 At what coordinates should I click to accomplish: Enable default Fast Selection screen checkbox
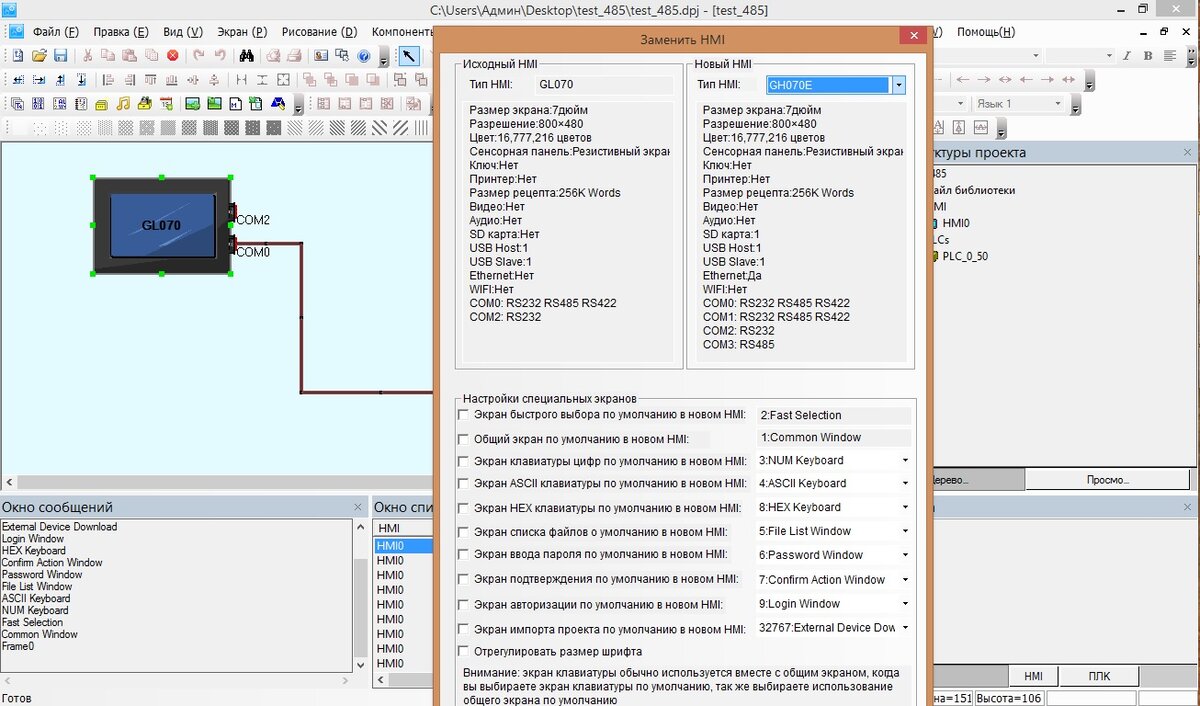(463, 414)
